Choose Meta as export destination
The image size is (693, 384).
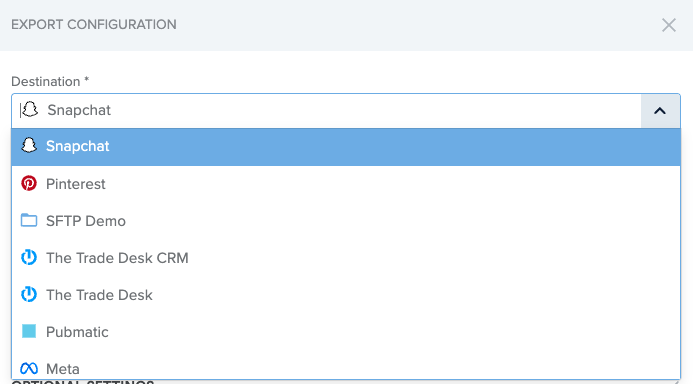pos(346,366)
